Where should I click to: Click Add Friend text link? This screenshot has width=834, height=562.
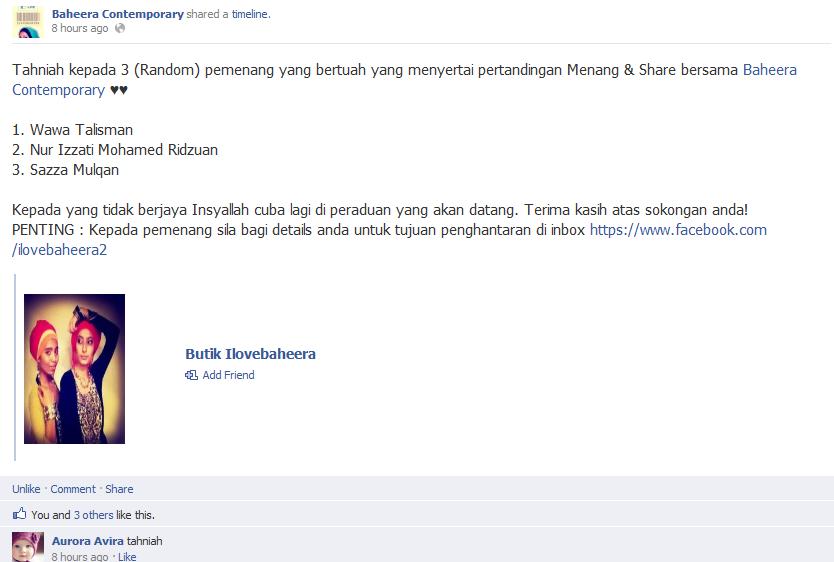click(x=228, y=375)
